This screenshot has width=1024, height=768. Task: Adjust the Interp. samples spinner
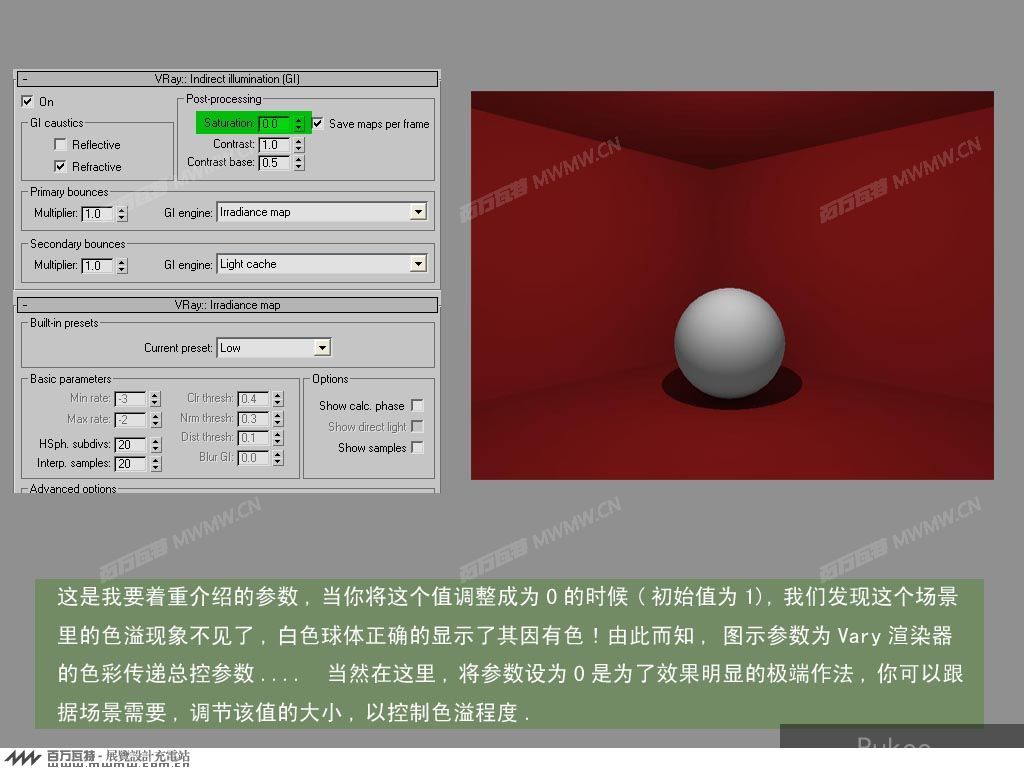click(x=155, y=464)
